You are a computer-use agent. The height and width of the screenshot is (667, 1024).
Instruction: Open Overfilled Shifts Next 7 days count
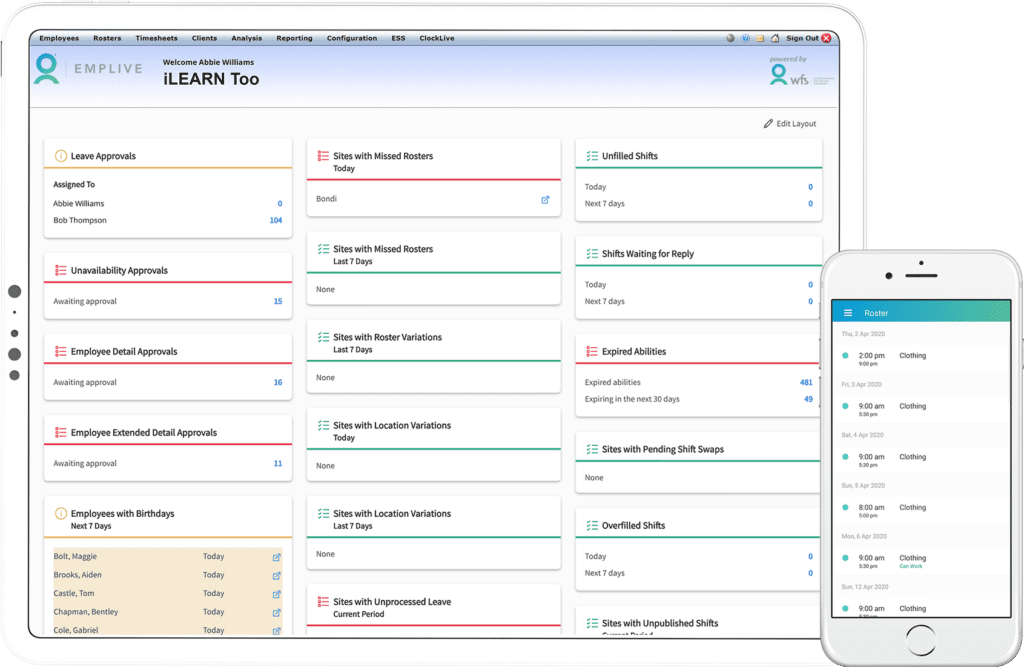[x=810, y=573]
